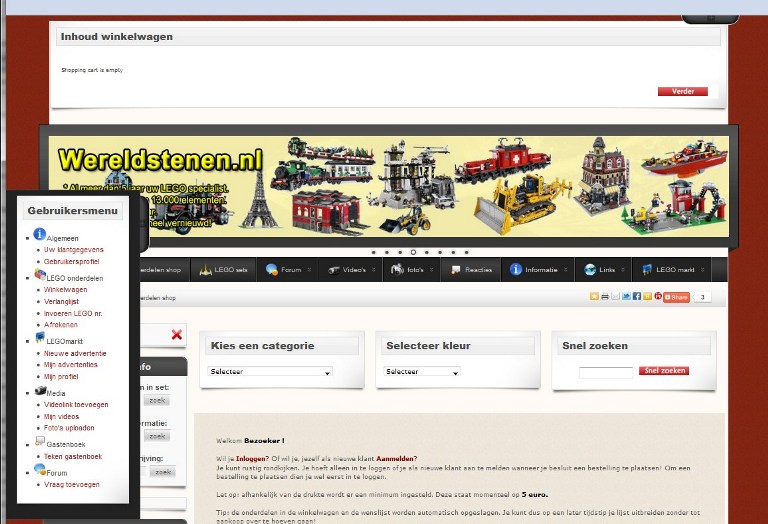Click the zoek button under 'rmatie'
Screen dimensions: 768x524
pos(157,436)
